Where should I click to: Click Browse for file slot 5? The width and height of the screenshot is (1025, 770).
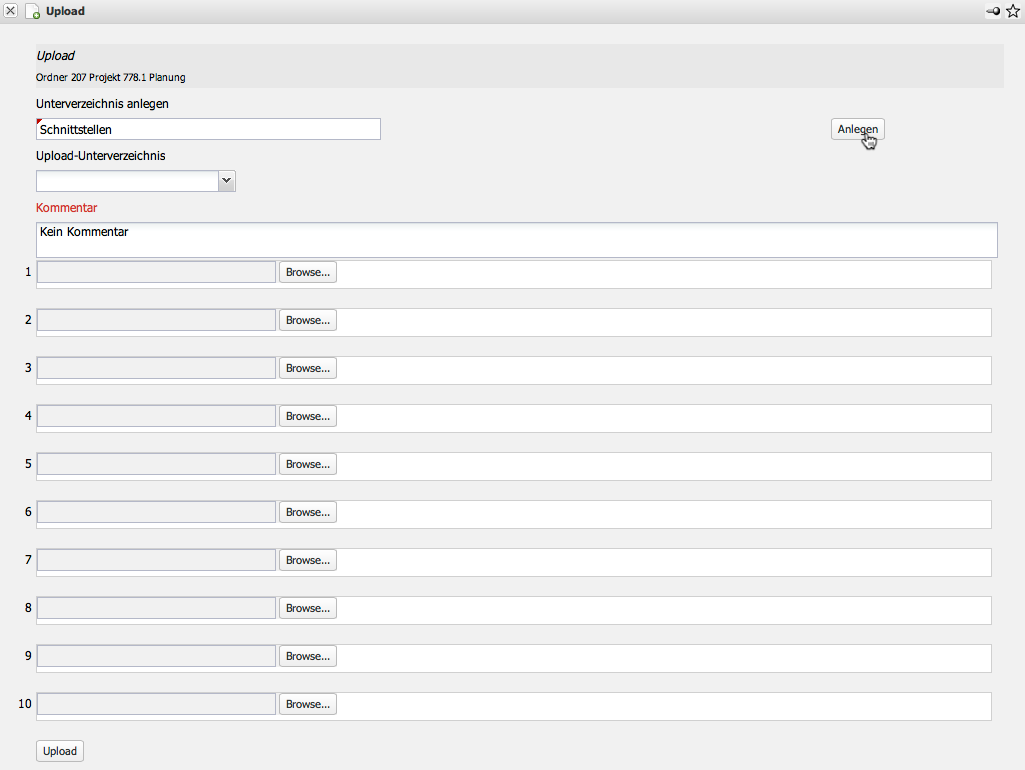pos(307,464)
